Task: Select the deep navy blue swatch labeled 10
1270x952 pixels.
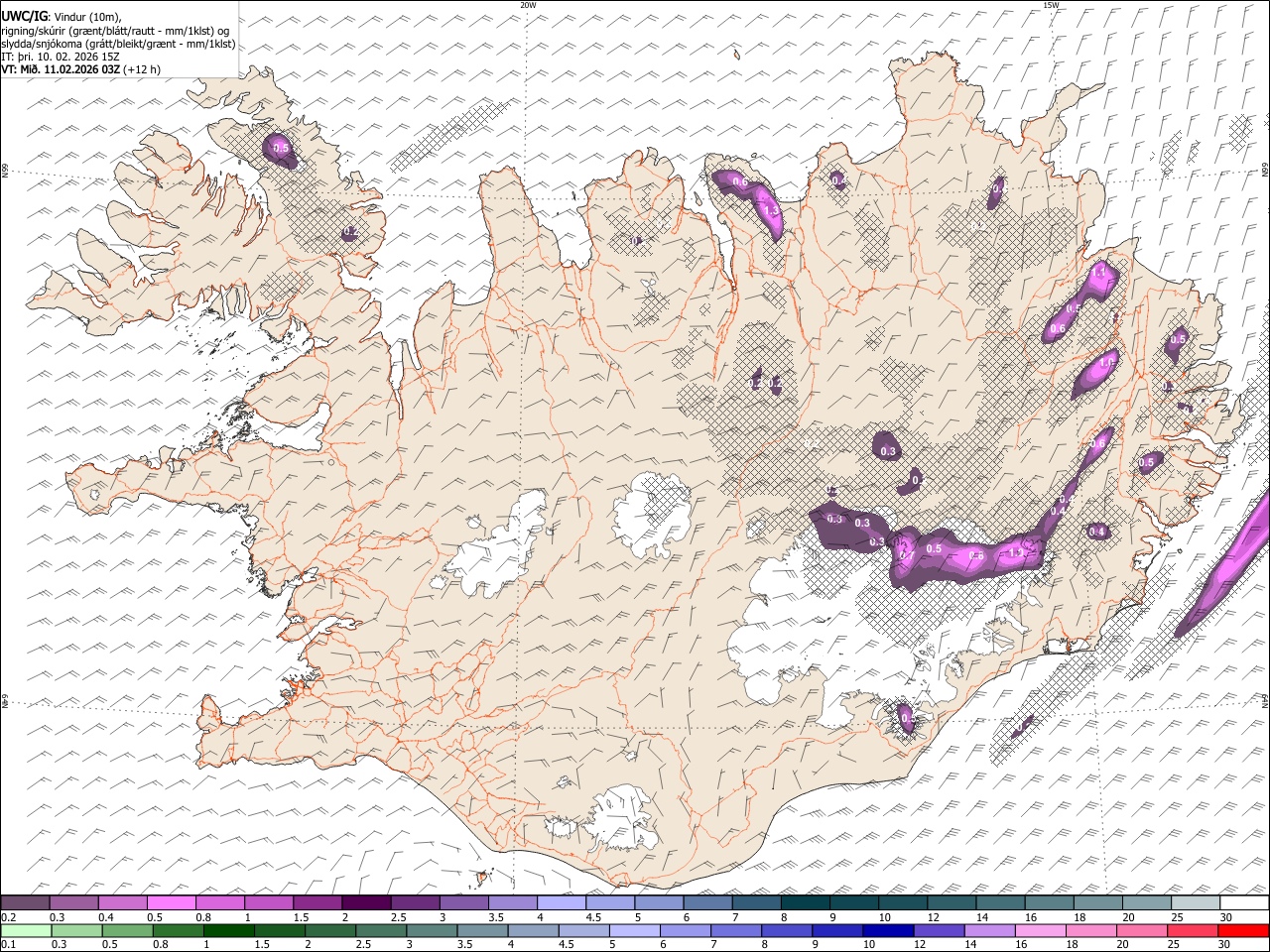Action: [887, 930]
